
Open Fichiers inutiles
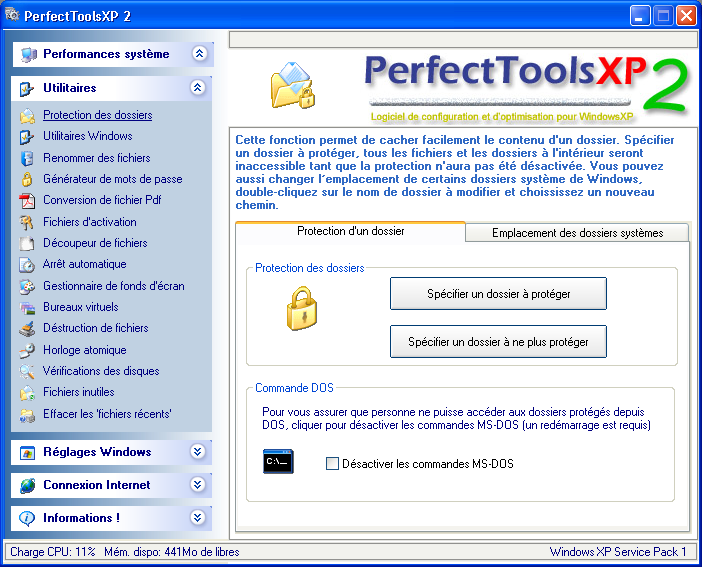tap(79, 392)
